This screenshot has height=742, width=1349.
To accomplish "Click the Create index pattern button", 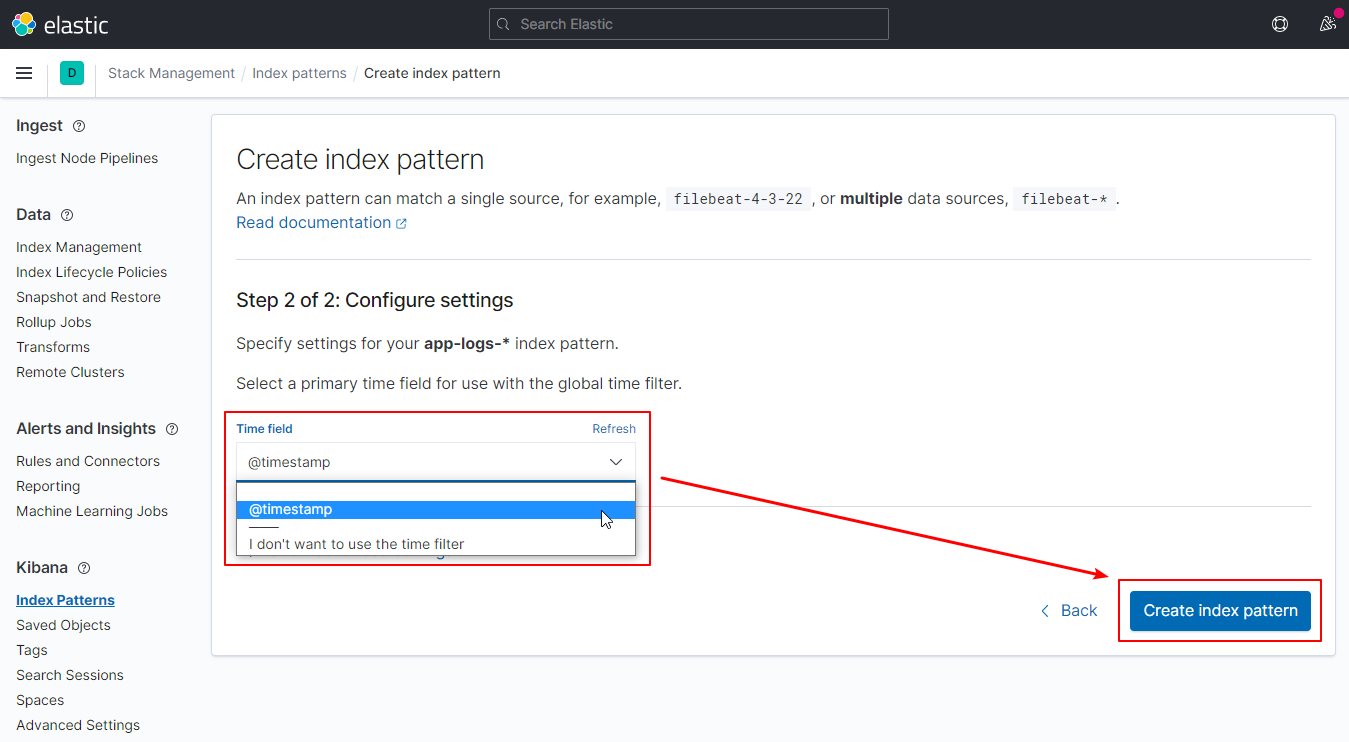I will tap(1220, 610).
